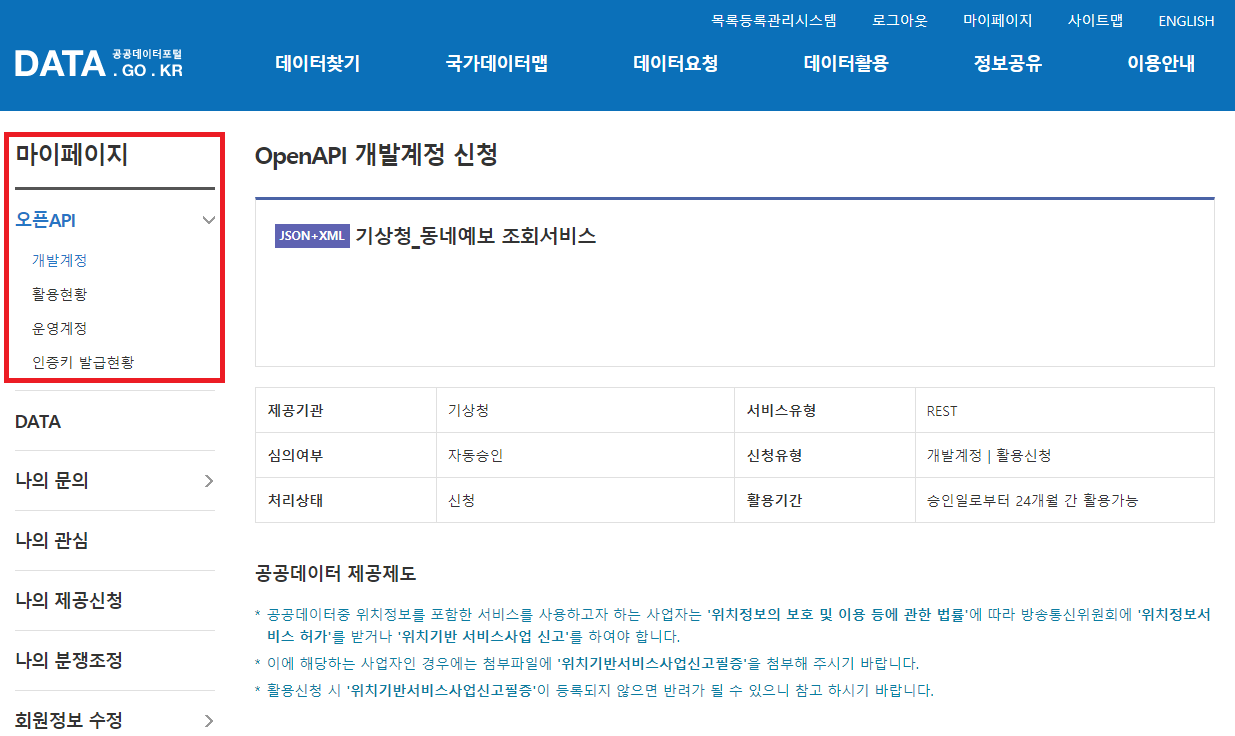The height and width of the screenshot is (736, 1235).
Task: Click the 심의여부 label cell
Action: click(345, 455)
